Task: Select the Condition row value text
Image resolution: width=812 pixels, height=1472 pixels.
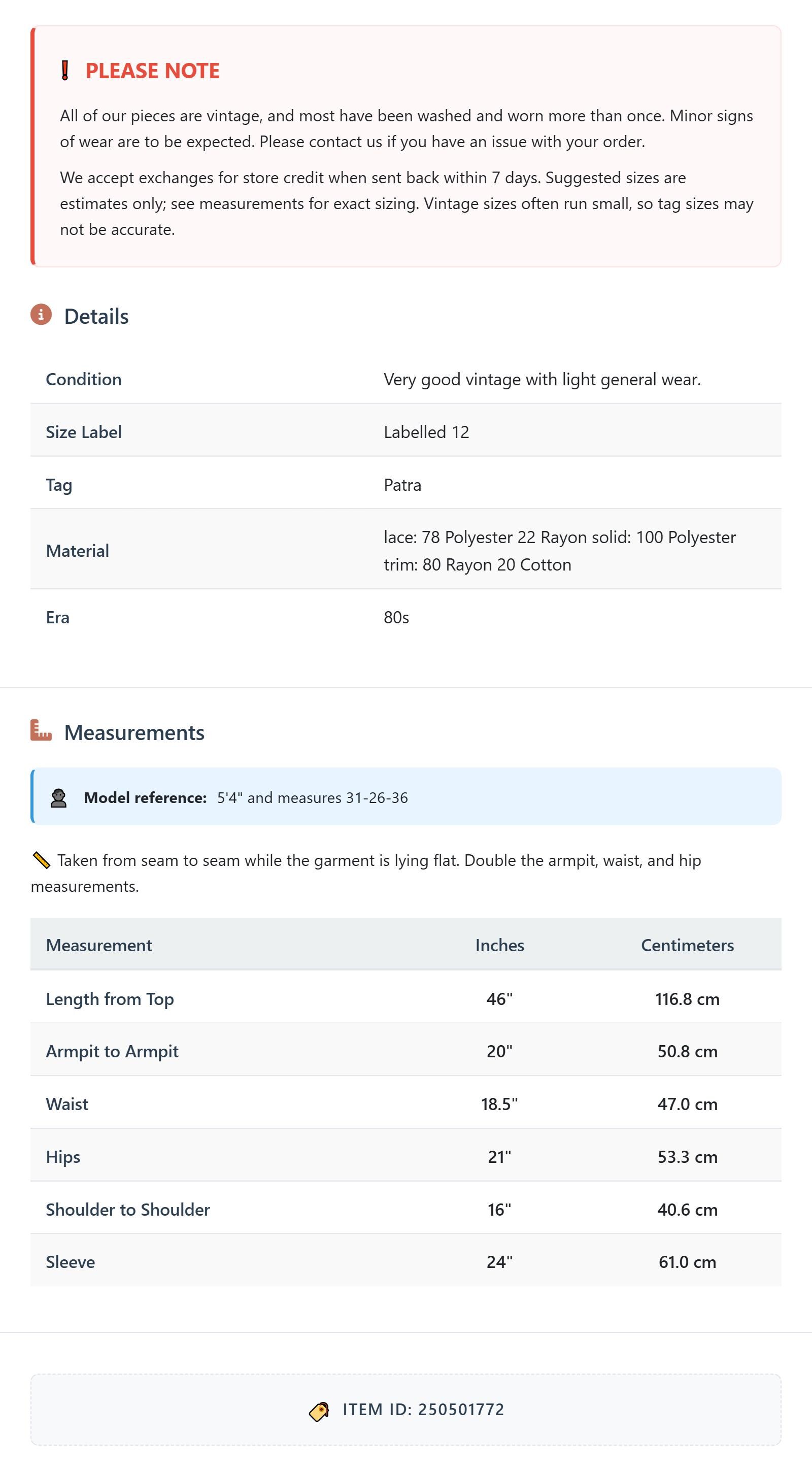Action: pyautogui.click(x=543, y=380)
